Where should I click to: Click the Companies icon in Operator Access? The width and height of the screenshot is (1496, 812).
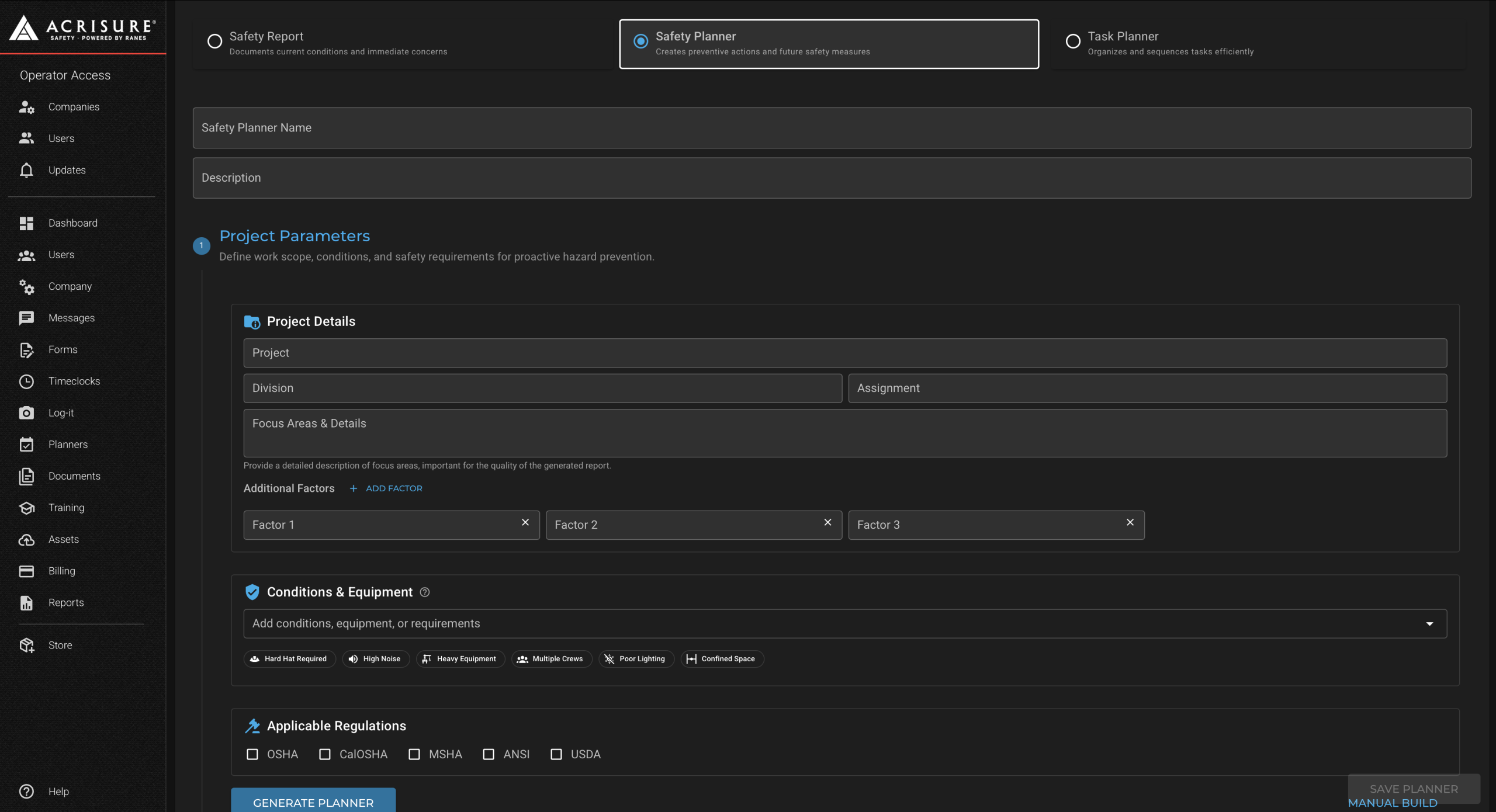pyautogui.click(x=26, y=107)
